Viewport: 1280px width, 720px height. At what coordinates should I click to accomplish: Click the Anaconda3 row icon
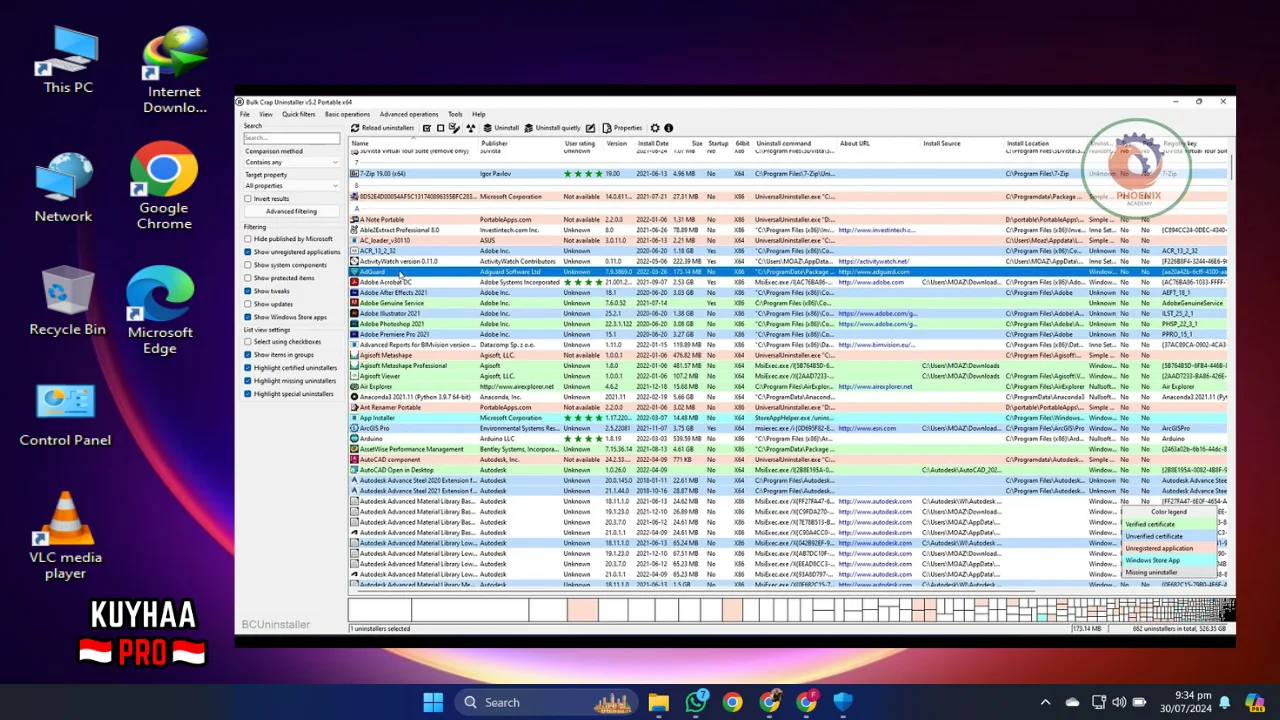tap(354, 397)
